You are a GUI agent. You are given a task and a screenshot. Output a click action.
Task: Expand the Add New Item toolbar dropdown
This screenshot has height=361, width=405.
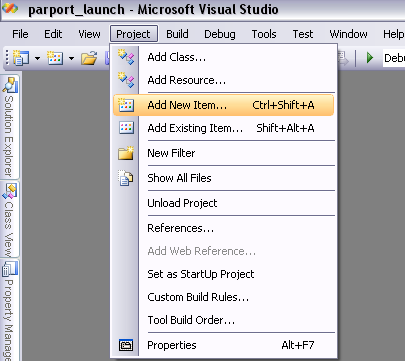coord(71,58)
